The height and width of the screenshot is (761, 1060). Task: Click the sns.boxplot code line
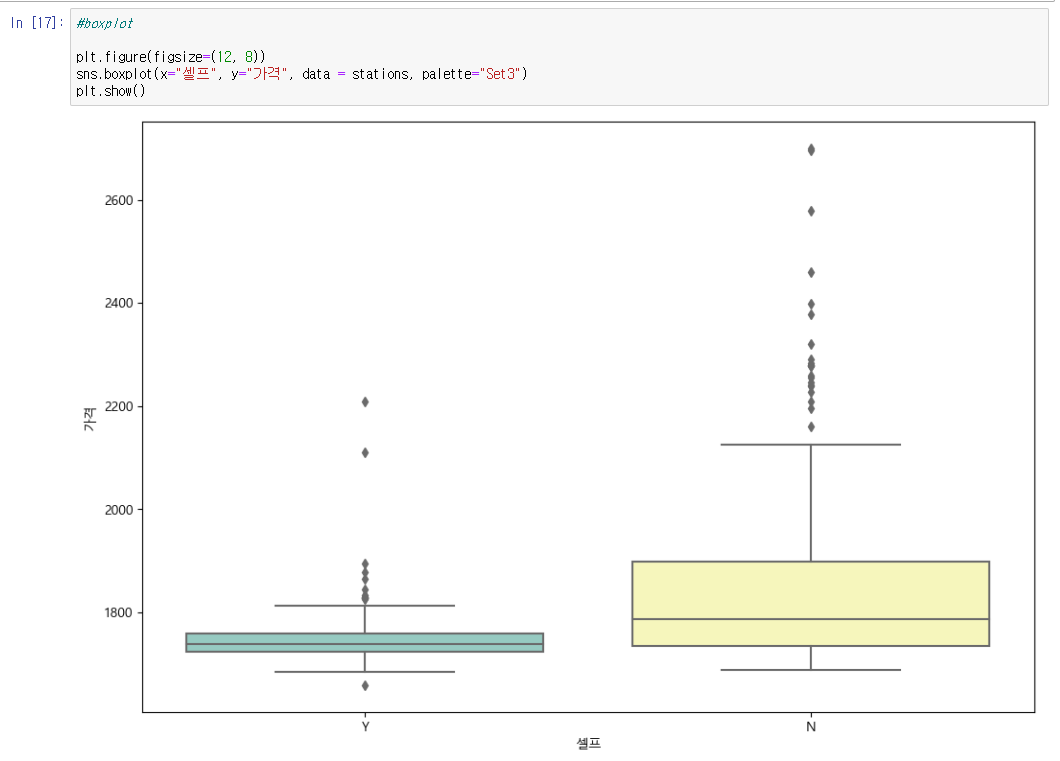302,74
